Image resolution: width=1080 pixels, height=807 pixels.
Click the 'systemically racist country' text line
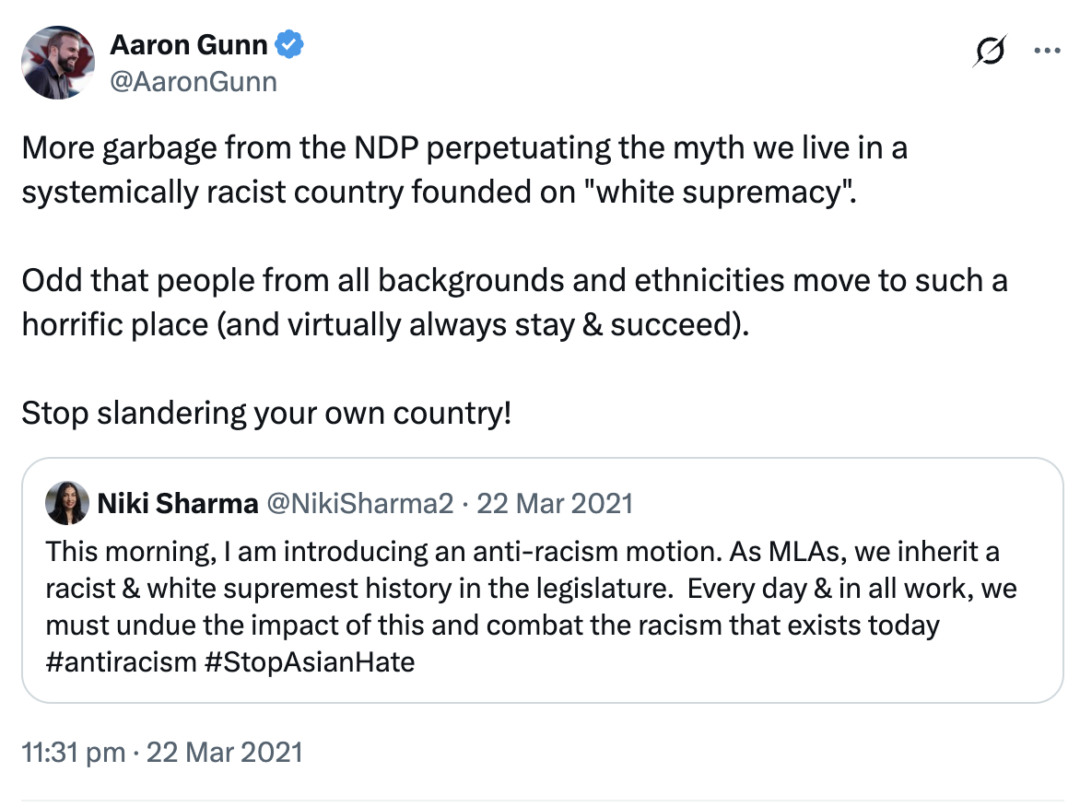[x=440, y=190]
